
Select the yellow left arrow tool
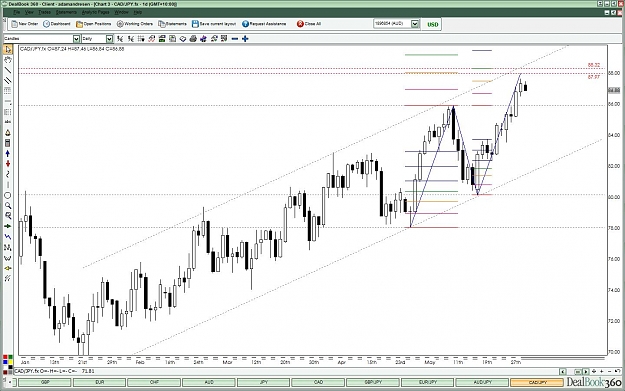pyautogui.click(x=8, y=268)
